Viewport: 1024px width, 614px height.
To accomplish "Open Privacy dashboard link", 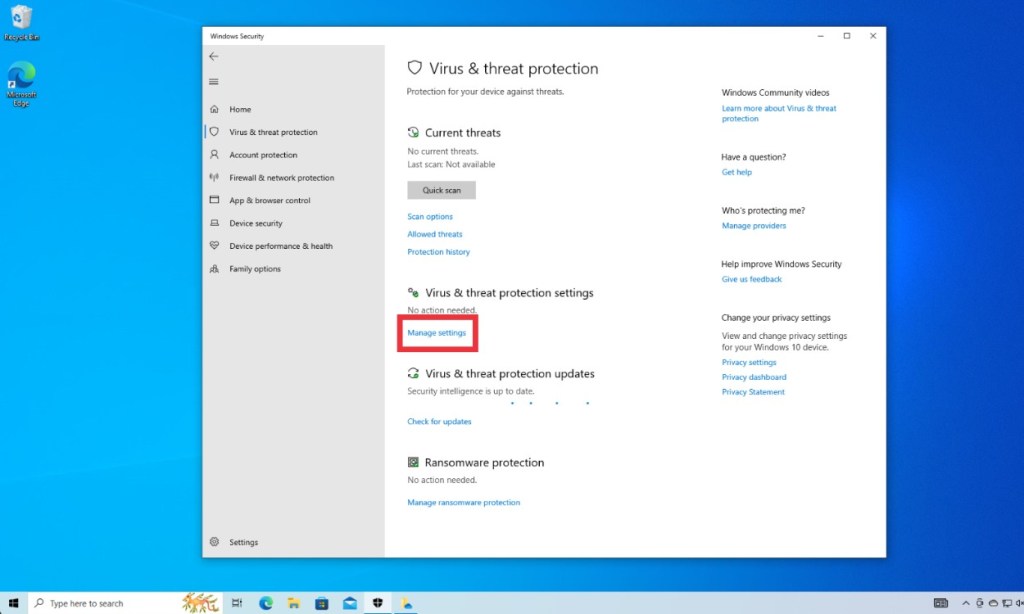I will (x=754, y=378).
